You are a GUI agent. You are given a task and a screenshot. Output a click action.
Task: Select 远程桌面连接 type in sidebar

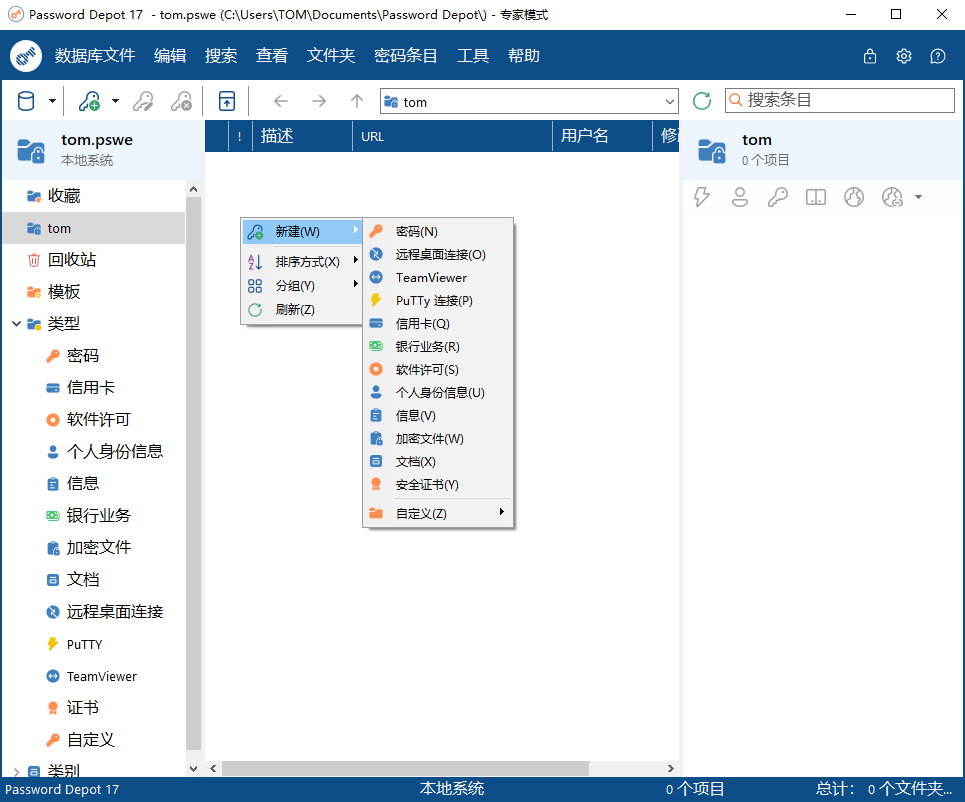[114, 612]
